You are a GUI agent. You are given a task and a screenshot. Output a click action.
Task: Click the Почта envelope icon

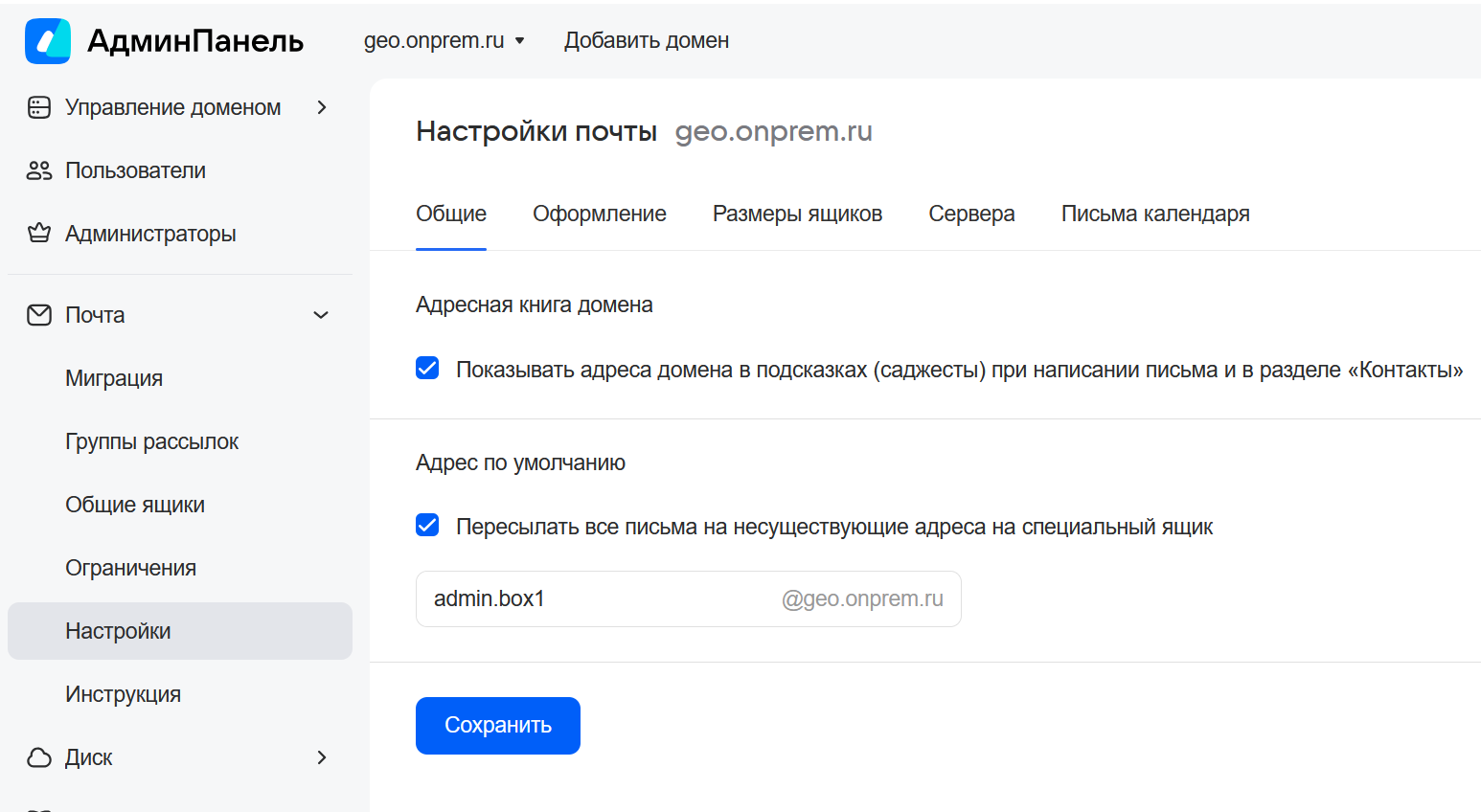click(39, 315)
